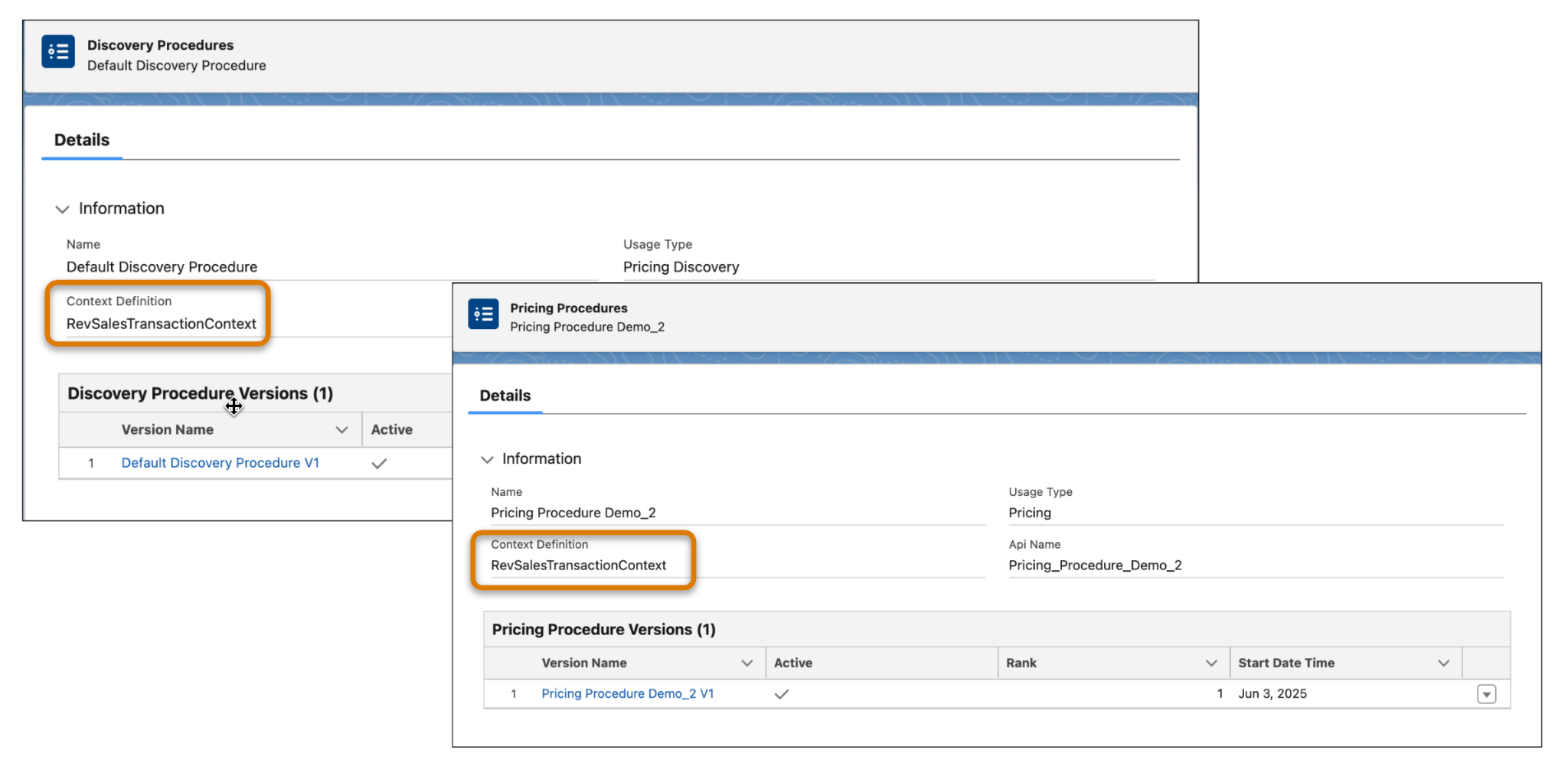Click Jun 3, 2025 start date cell
Screen dimensions: 1568x779
(x=1272, y=693)
